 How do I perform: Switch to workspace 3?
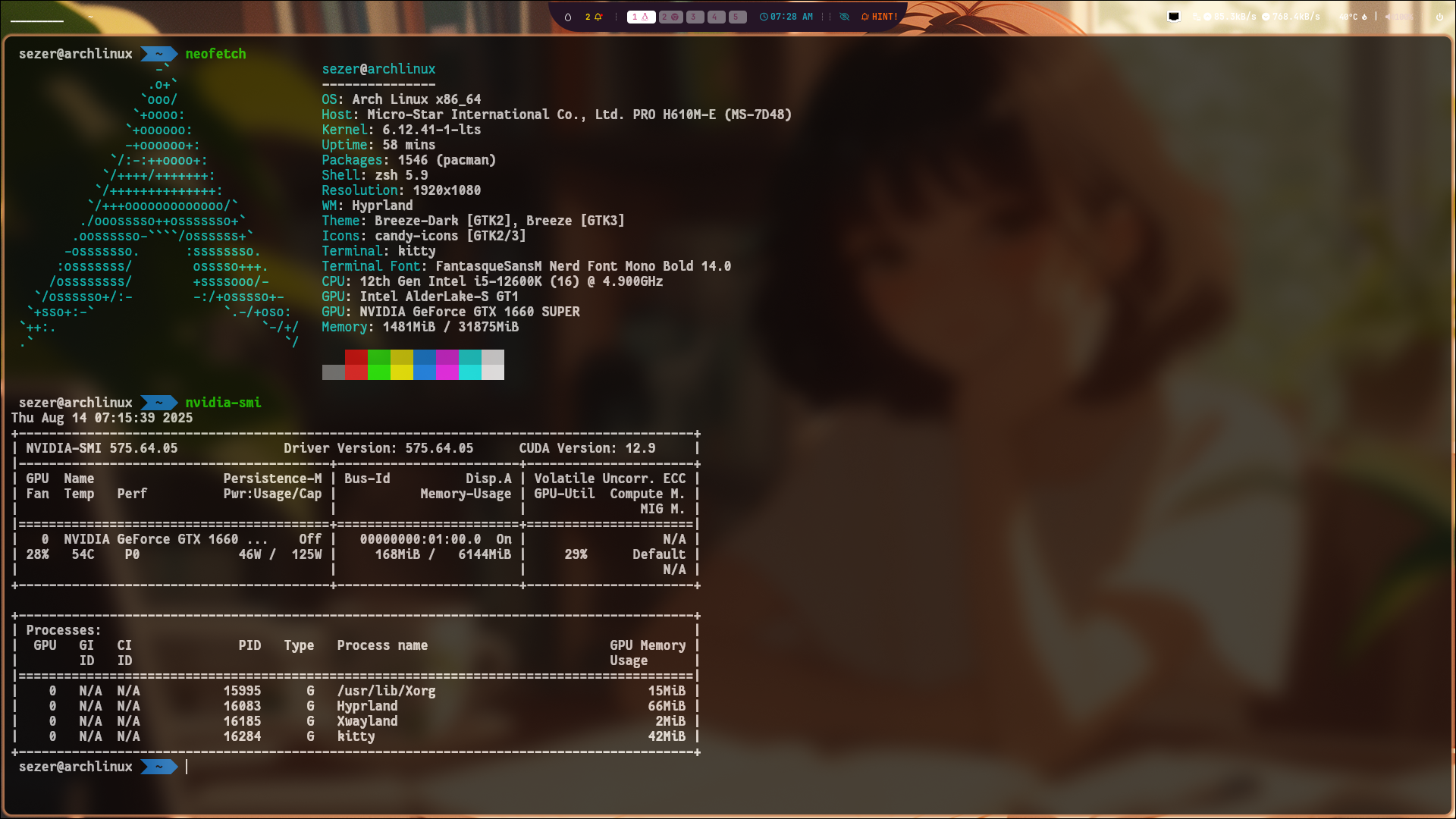[x=695, y=17]
